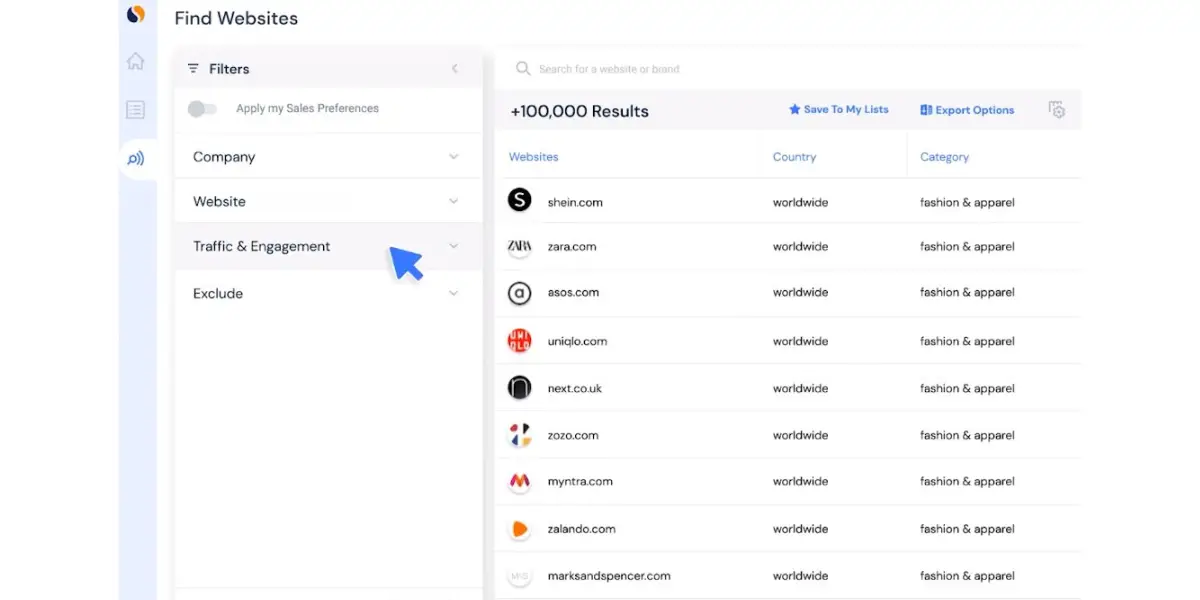This screenshot has width=1200, height=600.
Task: Select the next.co.uk website name
Action: 575,389
